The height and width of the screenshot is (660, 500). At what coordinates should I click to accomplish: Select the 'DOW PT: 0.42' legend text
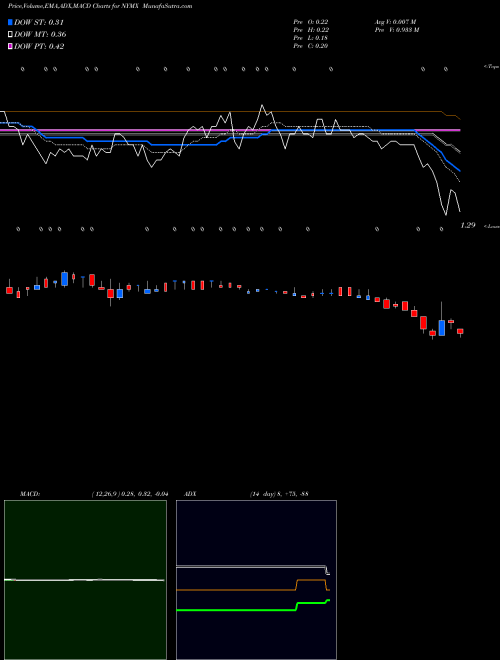point(39,46)
